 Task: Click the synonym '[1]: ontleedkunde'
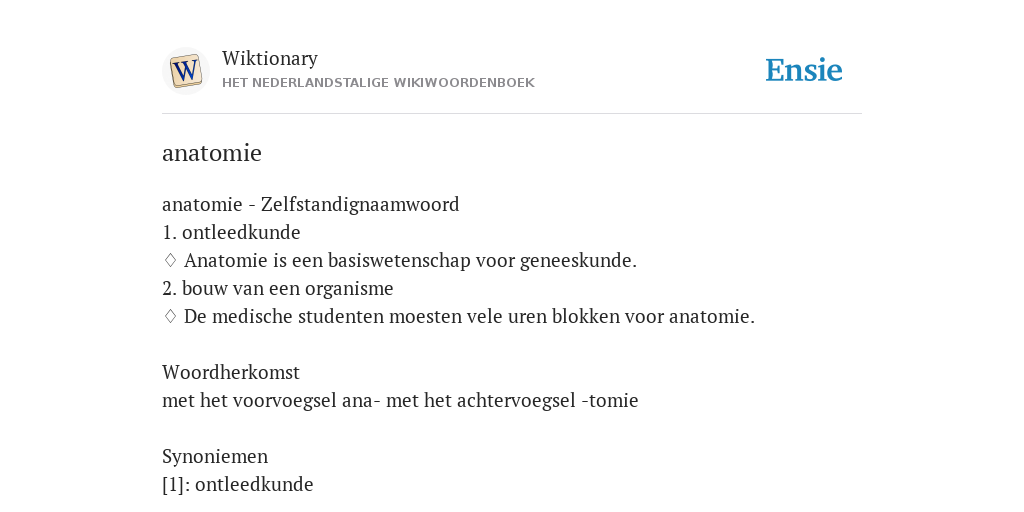click(238, 485)
